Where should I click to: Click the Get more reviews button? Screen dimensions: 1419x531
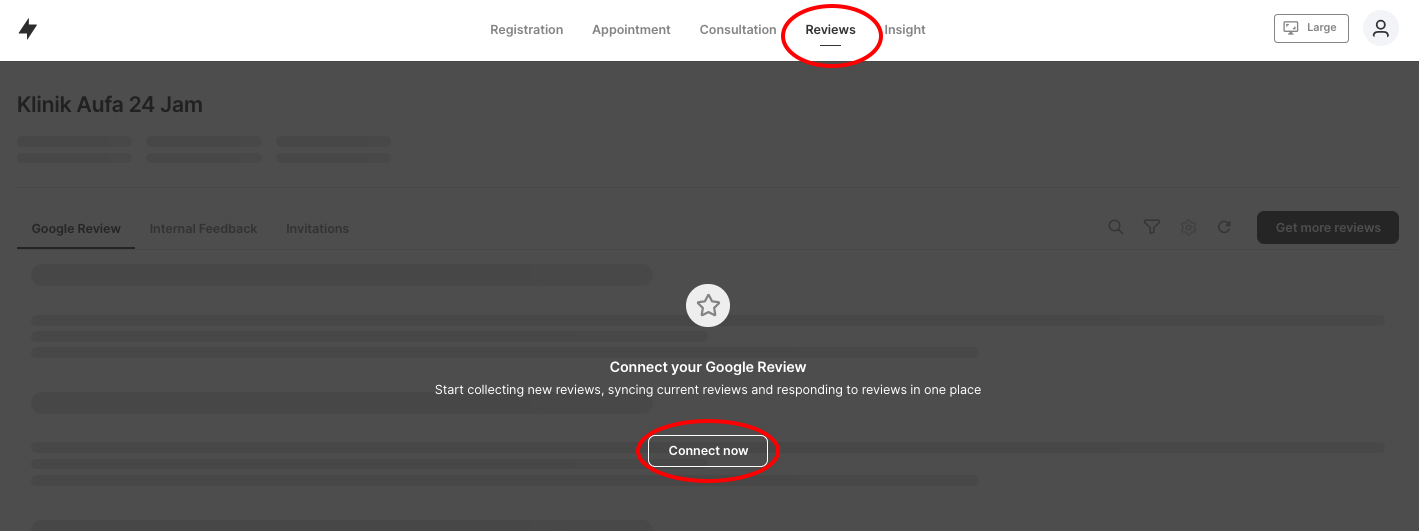pos(1328,228)
